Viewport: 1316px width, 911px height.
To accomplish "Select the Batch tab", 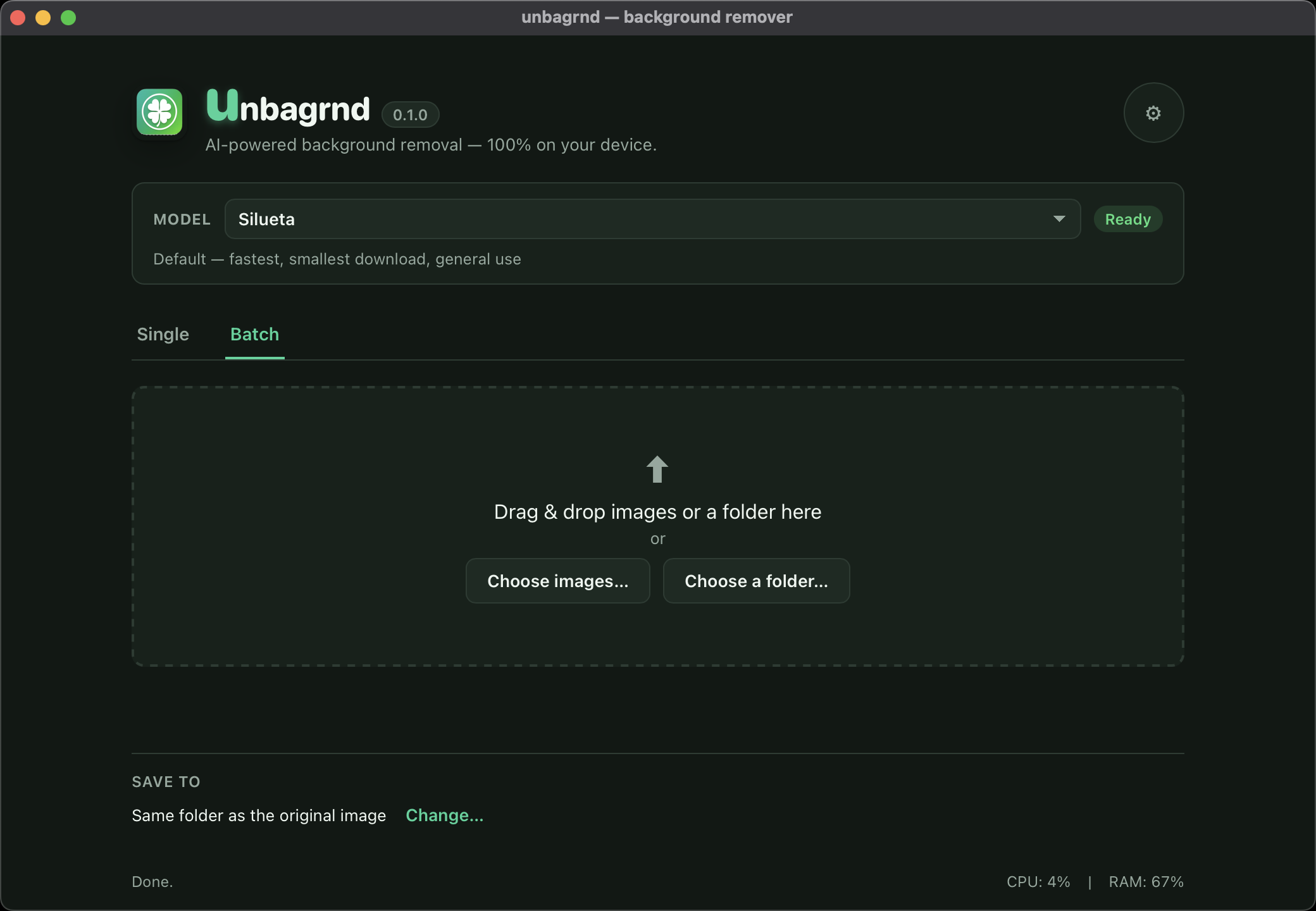I will click(x=254, y=334).
